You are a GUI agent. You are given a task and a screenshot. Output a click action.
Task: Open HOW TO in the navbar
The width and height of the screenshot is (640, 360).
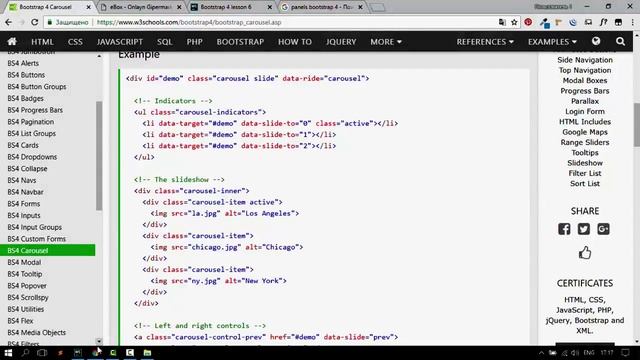coord(295,42)
